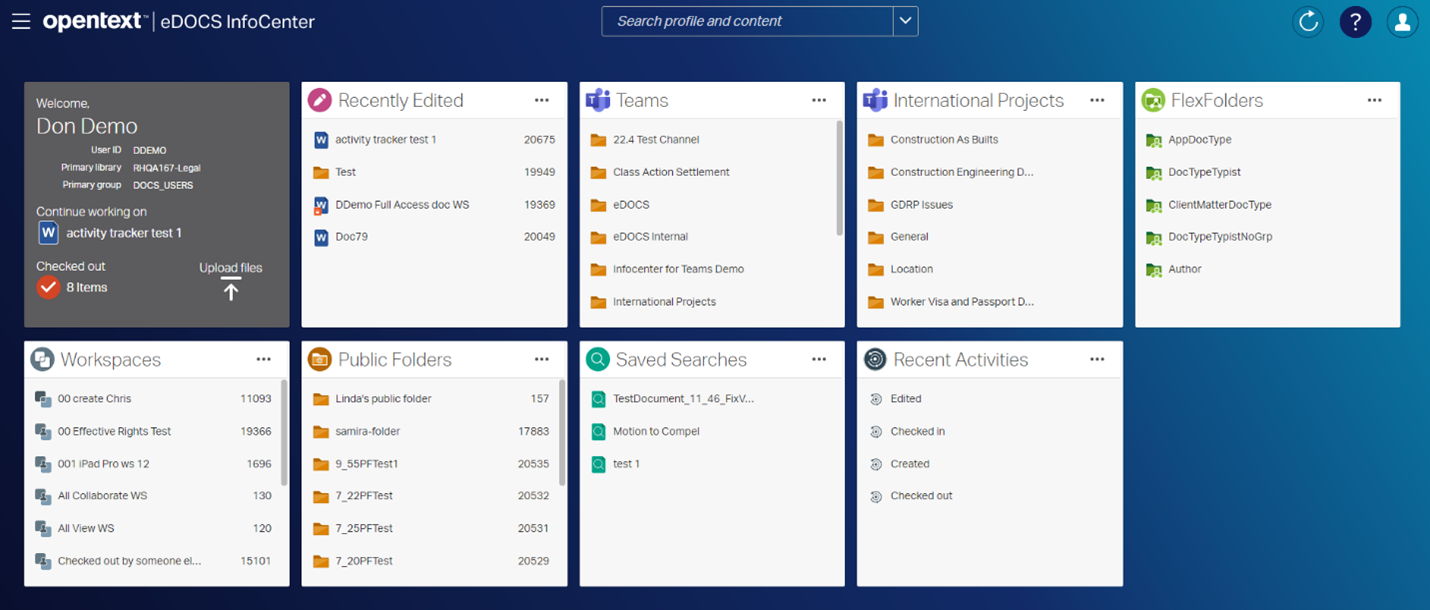Click the Recently Edited pen tile icon

pyautogui.click(x=319, y=99)
